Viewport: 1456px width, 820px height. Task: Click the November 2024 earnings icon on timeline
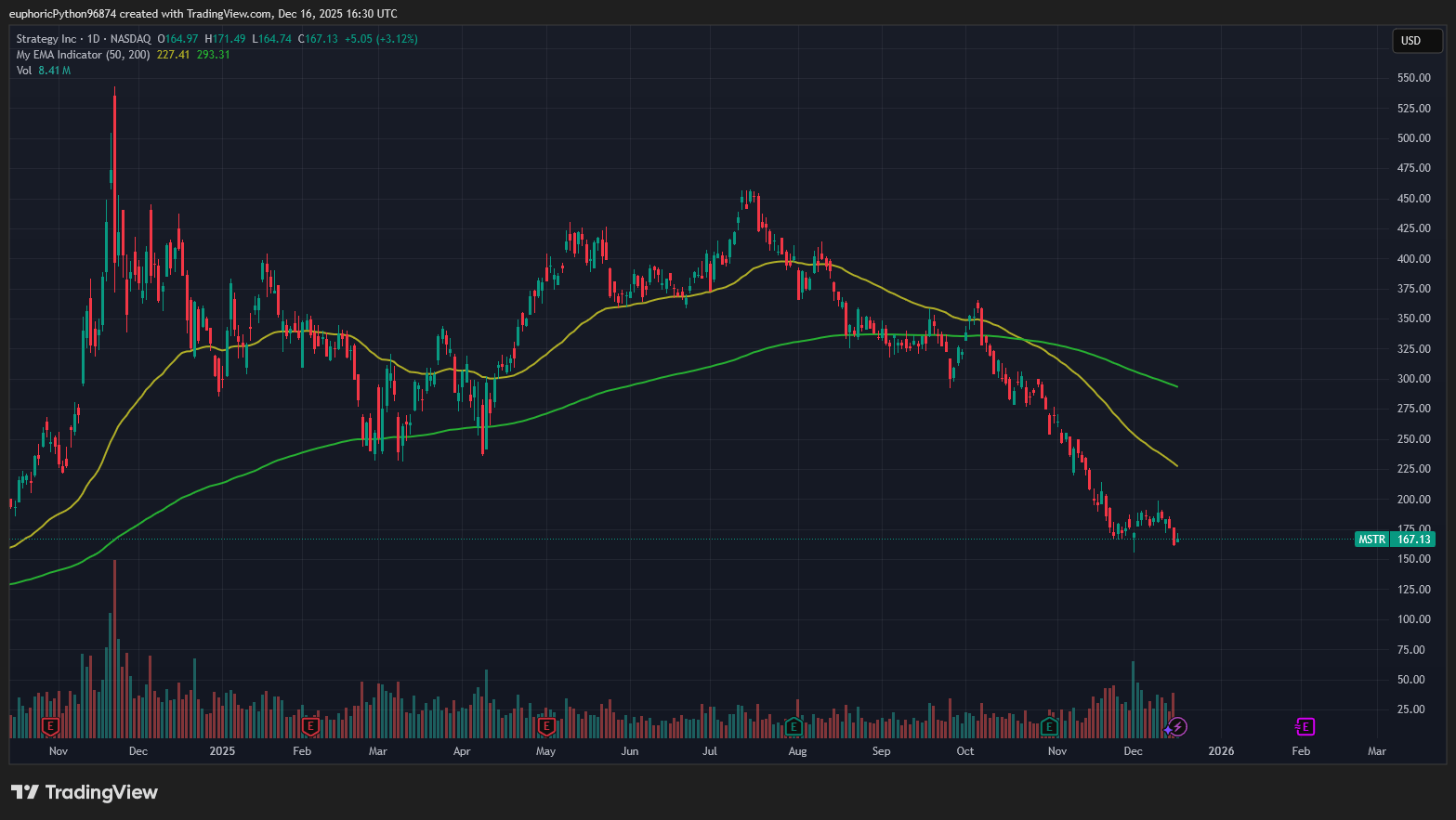pos(50,727)
